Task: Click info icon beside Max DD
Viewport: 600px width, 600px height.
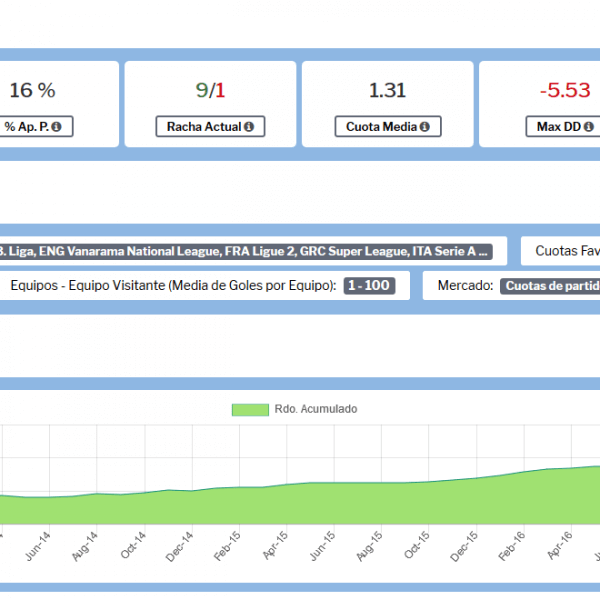Action: point(589,127)
